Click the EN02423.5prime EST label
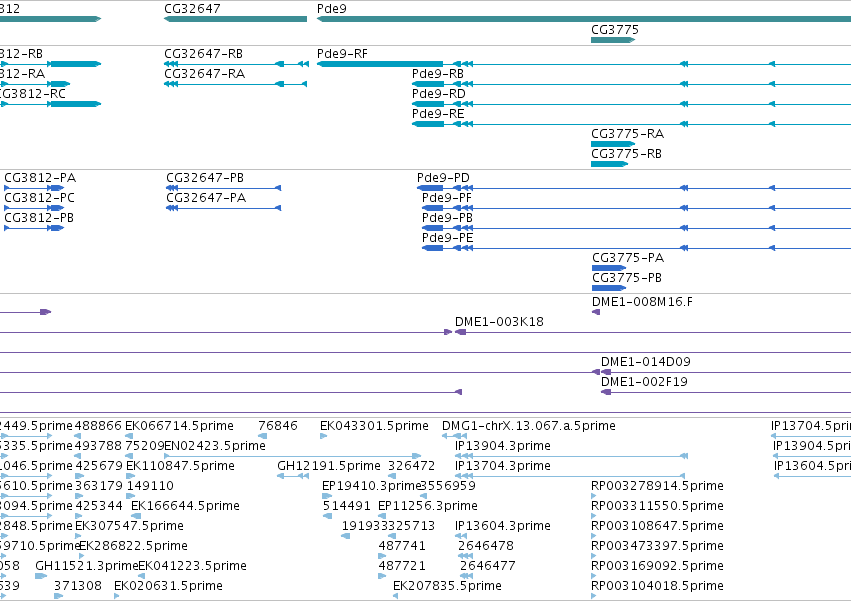Screen dimensions: 851x601 pos(215,446)
